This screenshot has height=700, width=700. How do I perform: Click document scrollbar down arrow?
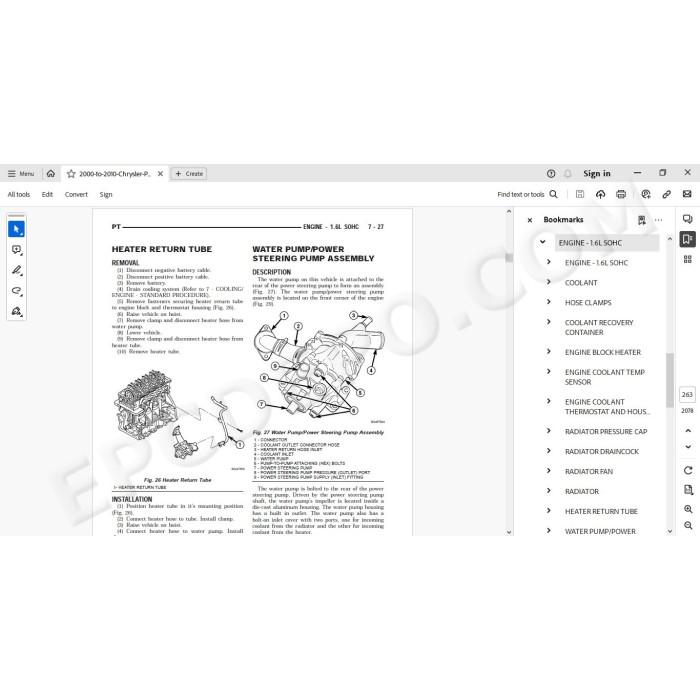[509, 532]
